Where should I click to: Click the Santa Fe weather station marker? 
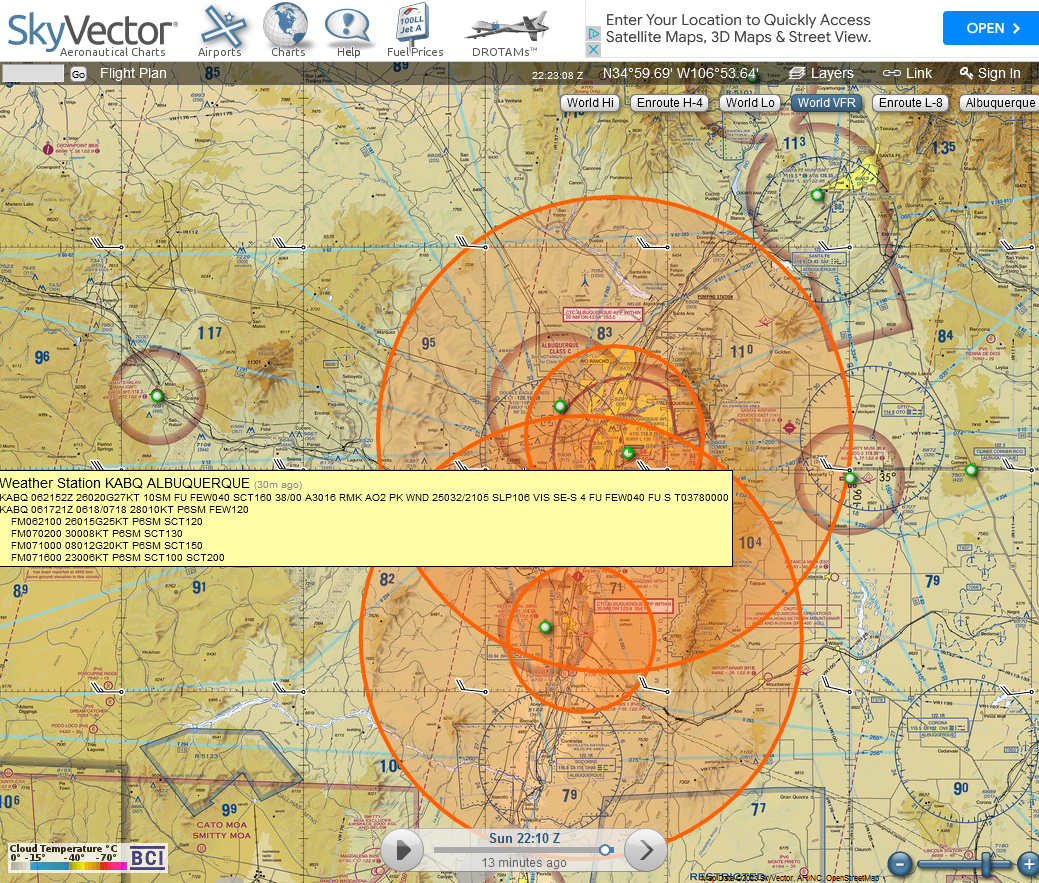click(x=817, y=195)
